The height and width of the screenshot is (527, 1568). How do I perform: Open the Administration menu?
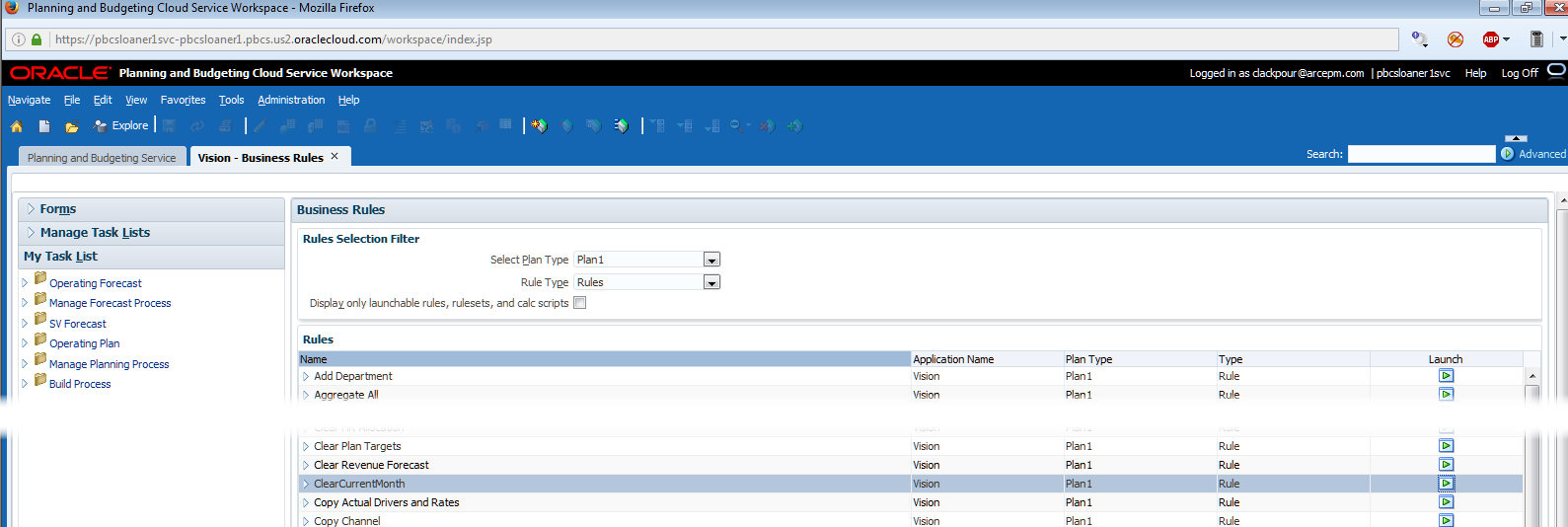[291, 100]
